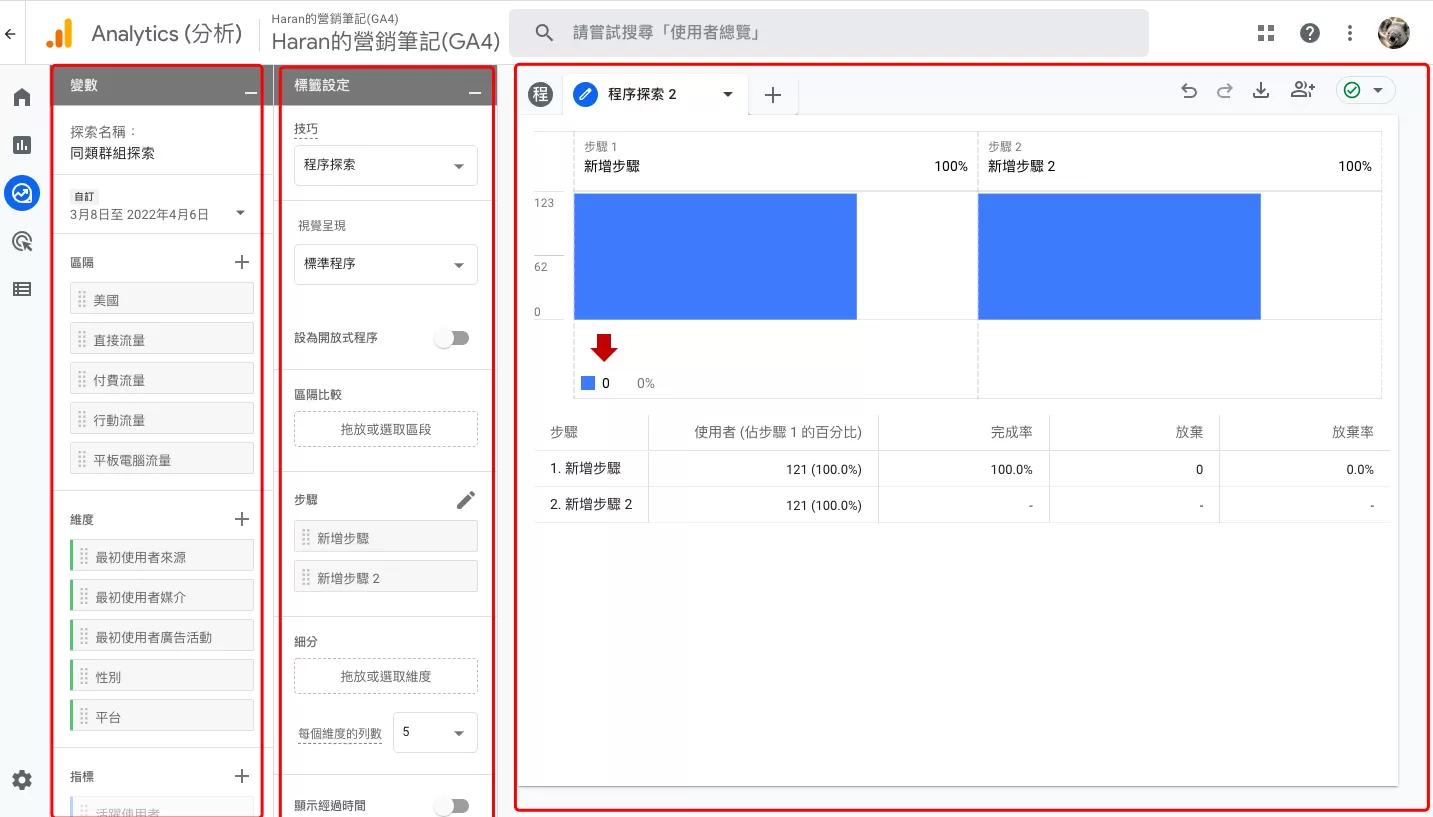Click the property name Haran的營銷筆記(GA4)
Screen dimensions: 1433x817
click(x=386, y=40)
